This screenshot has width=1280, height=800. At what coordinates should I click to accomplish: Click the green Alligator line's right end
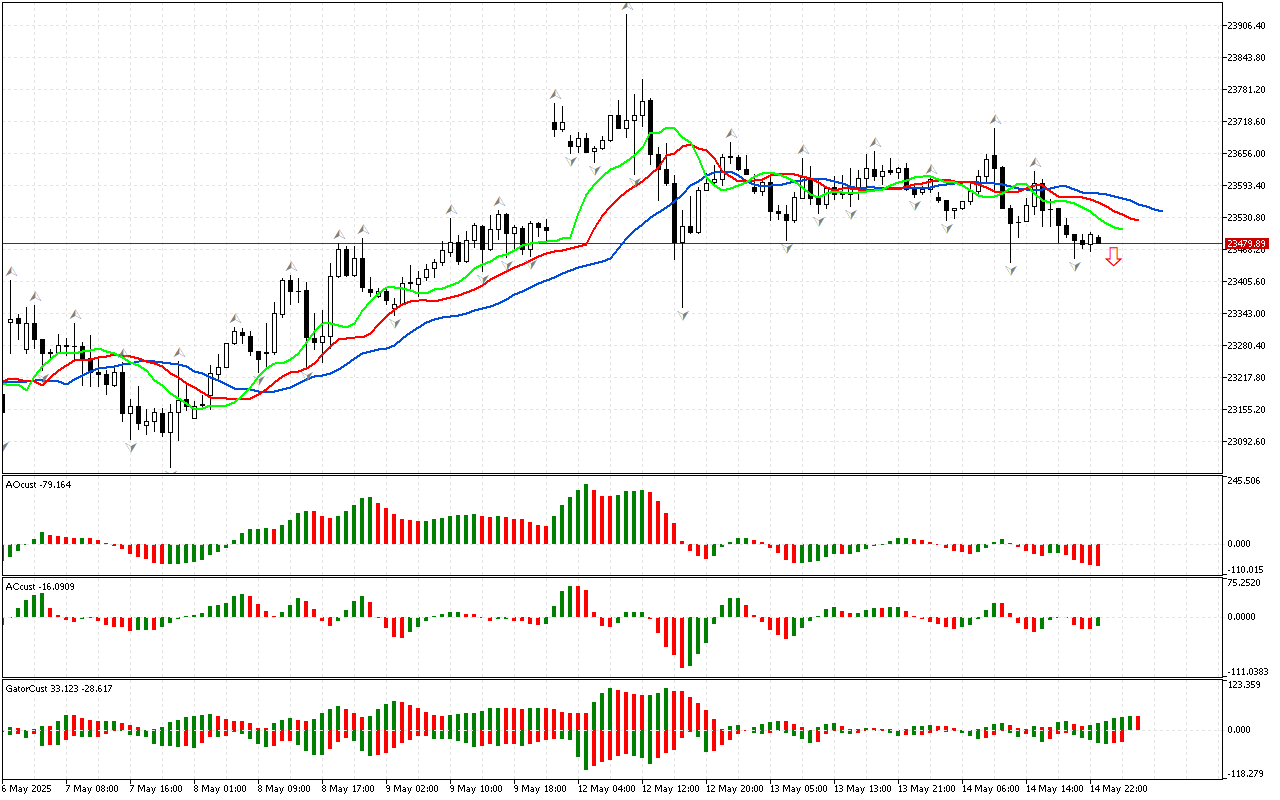pyautogui.click(x=1121, y=229)
